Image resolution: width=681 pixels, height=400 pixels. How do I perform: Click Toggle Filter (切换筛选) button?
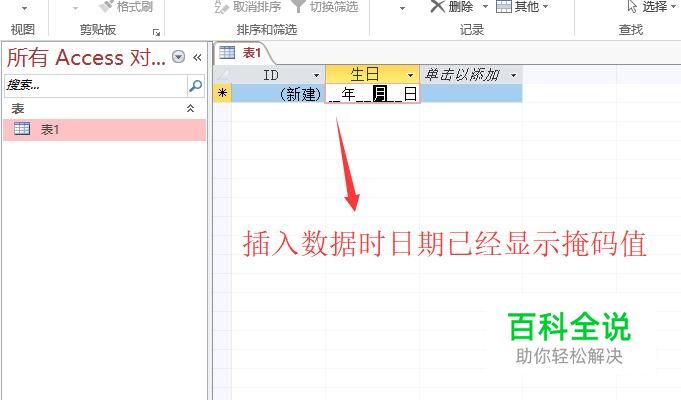tap(325, 7)
